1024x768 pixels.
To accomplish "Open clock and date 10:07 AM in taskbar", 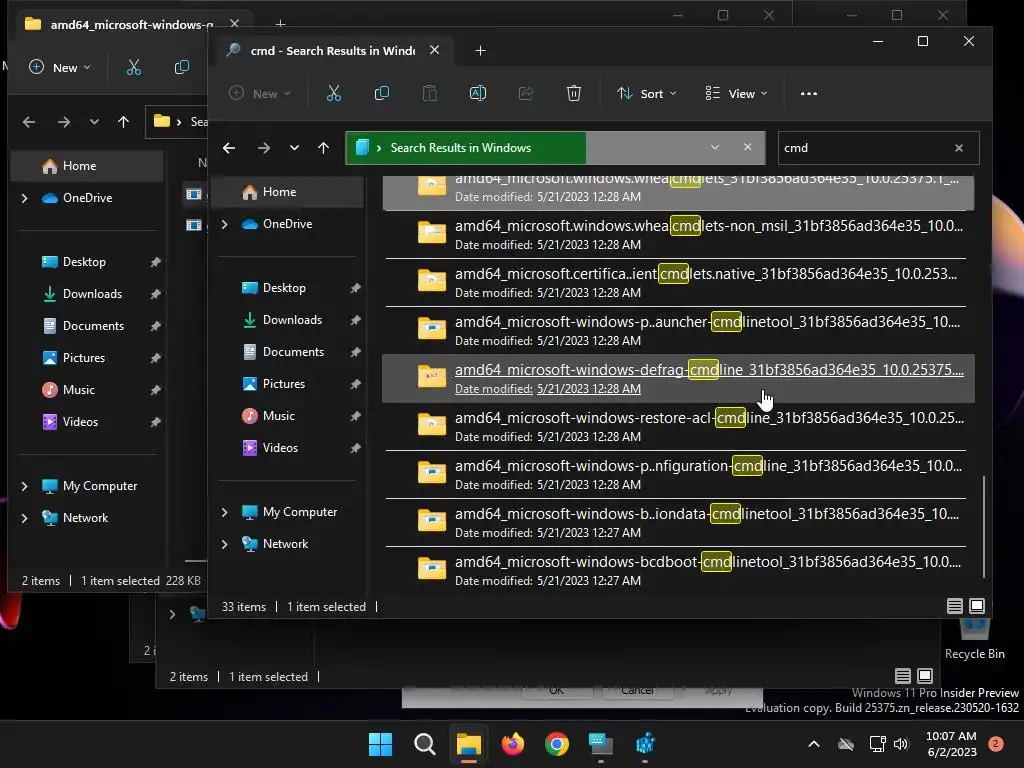I will [952, 744].
